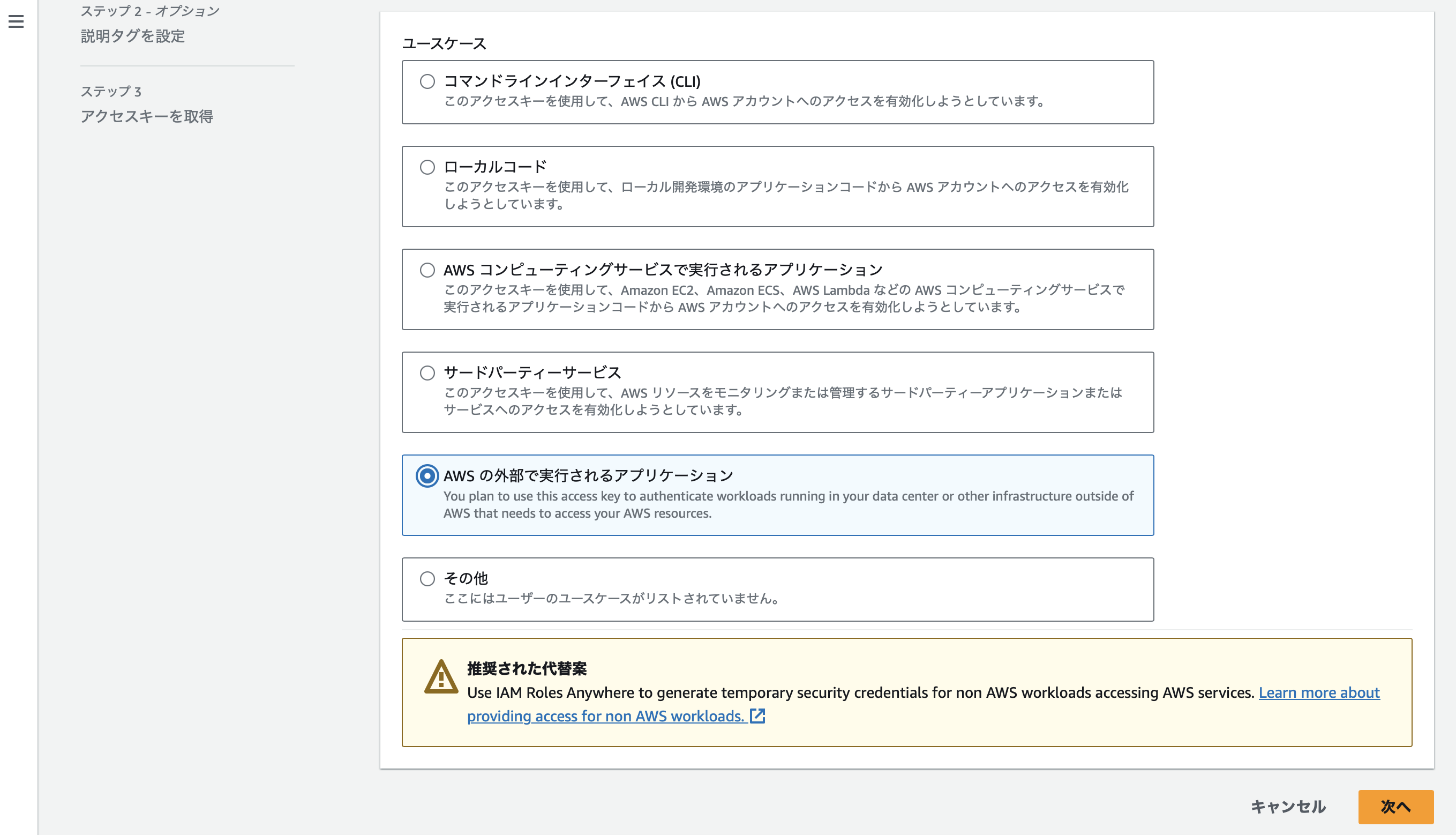Viewport: 1456px width, 835px height.
Task: Open Learn more about providing access link
Action: pos(1318,693)
